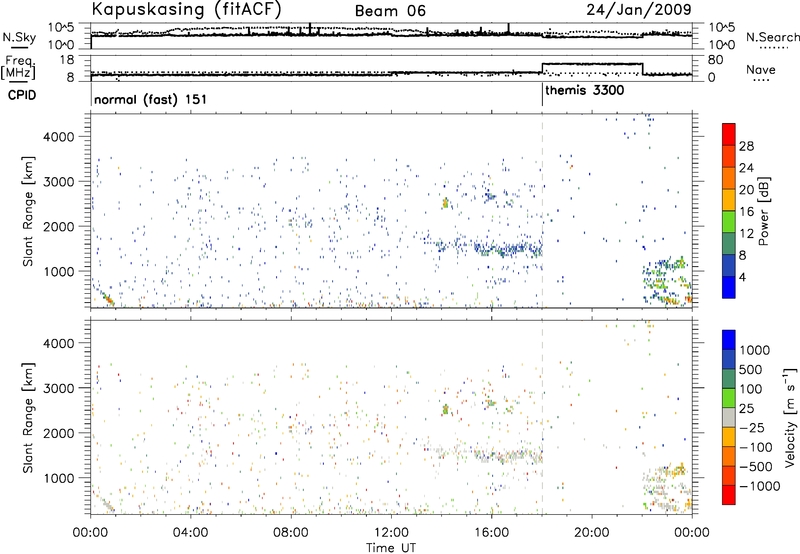This screenshot has width=800, height=554.
Task: Select the Slant Range label of velocity panel
Action: click(x=29, y=418)
